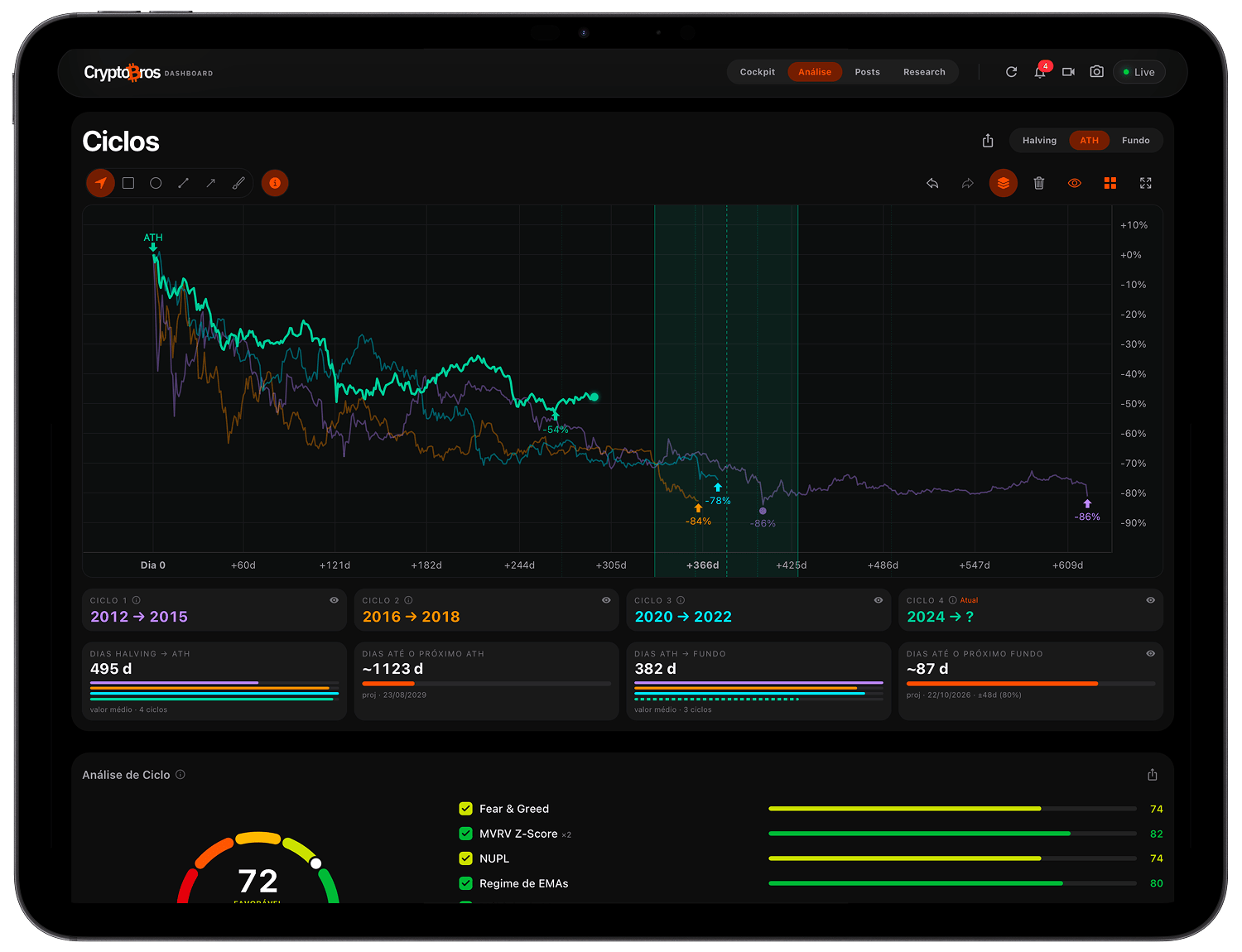Uncheck the Regime de EMAs indicator
The width and height of the screenshot is (1242, 952).
pos(465,883)
